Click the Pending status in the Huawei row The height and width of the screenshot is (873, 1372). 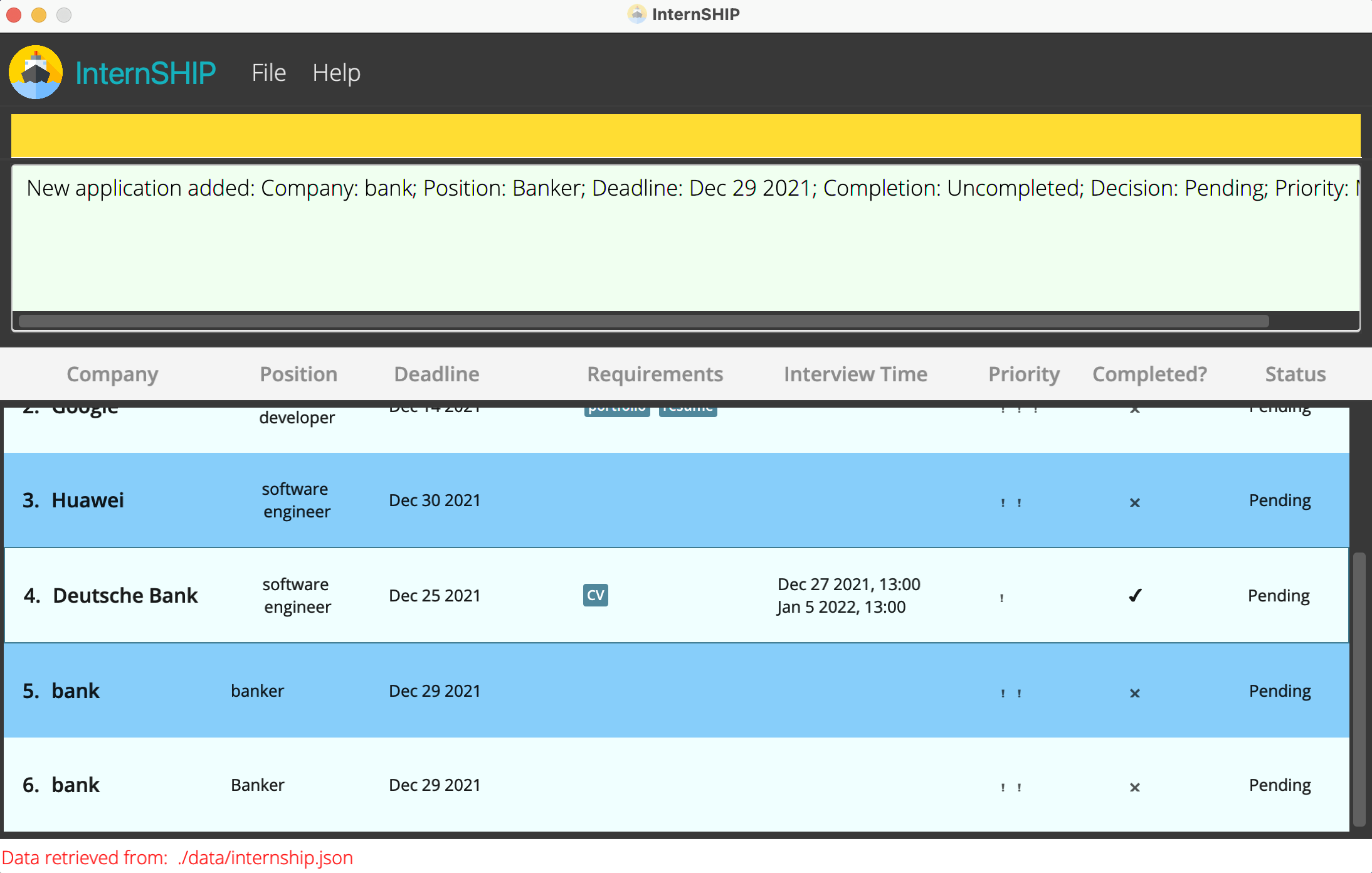(1279, 500)
